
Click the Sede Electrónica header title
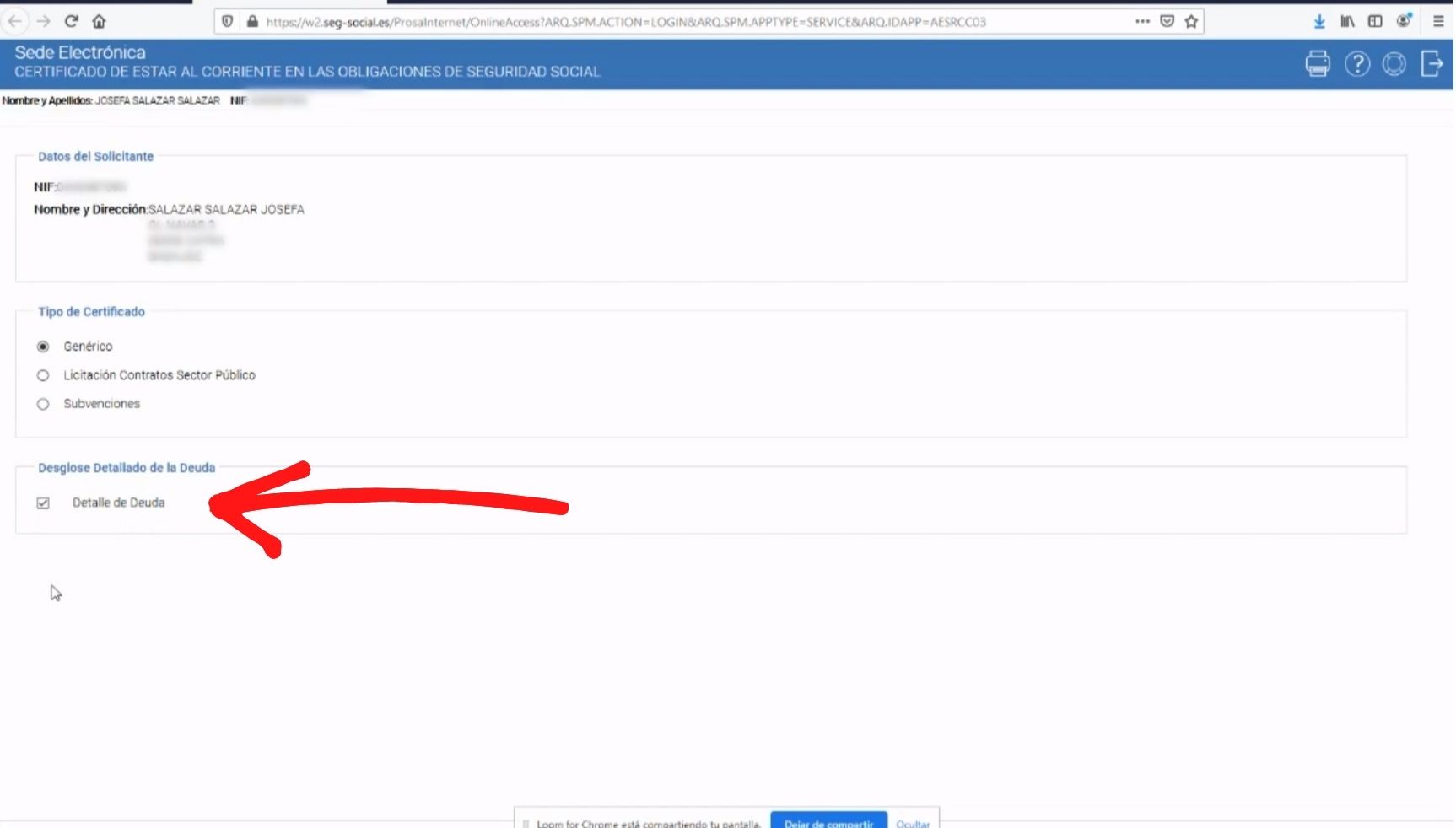pos(80,52)
